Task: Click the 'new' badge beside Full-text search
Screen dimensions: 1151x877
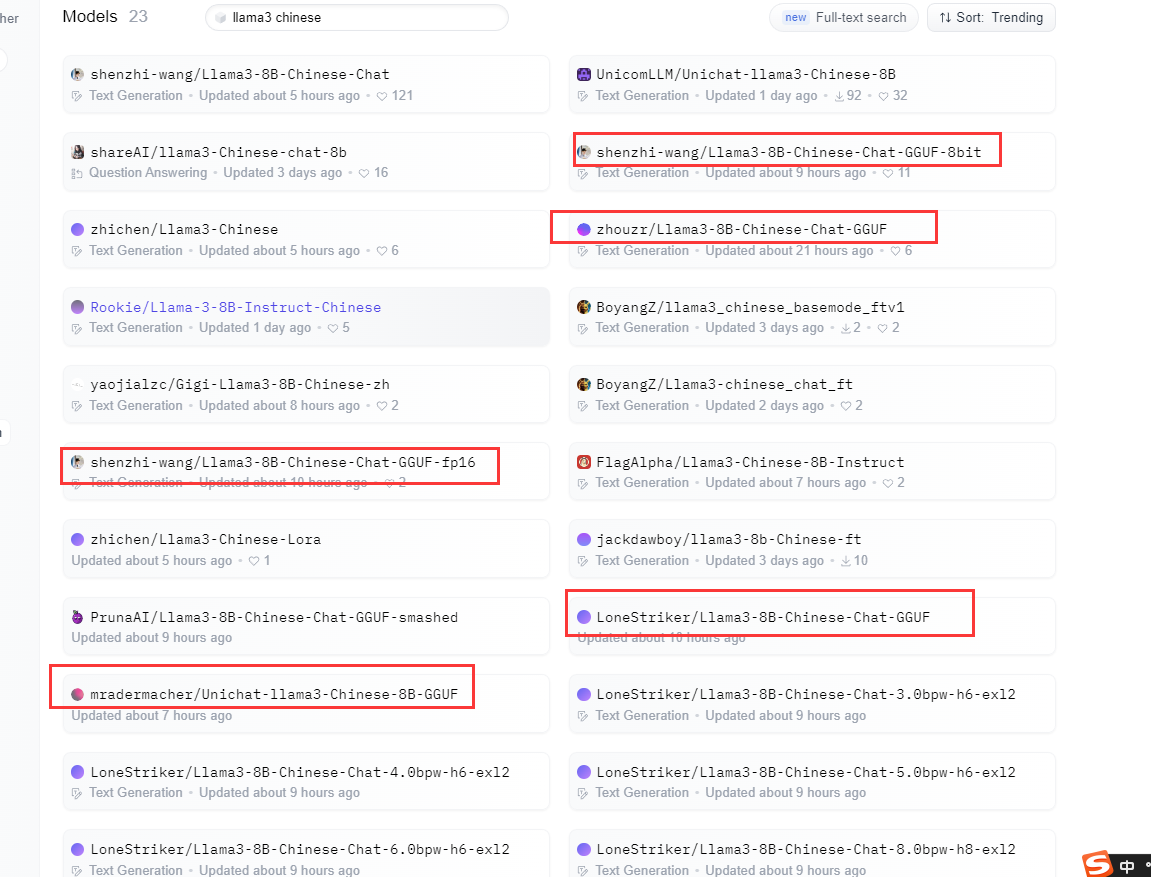Action: [x=796, y=18]
